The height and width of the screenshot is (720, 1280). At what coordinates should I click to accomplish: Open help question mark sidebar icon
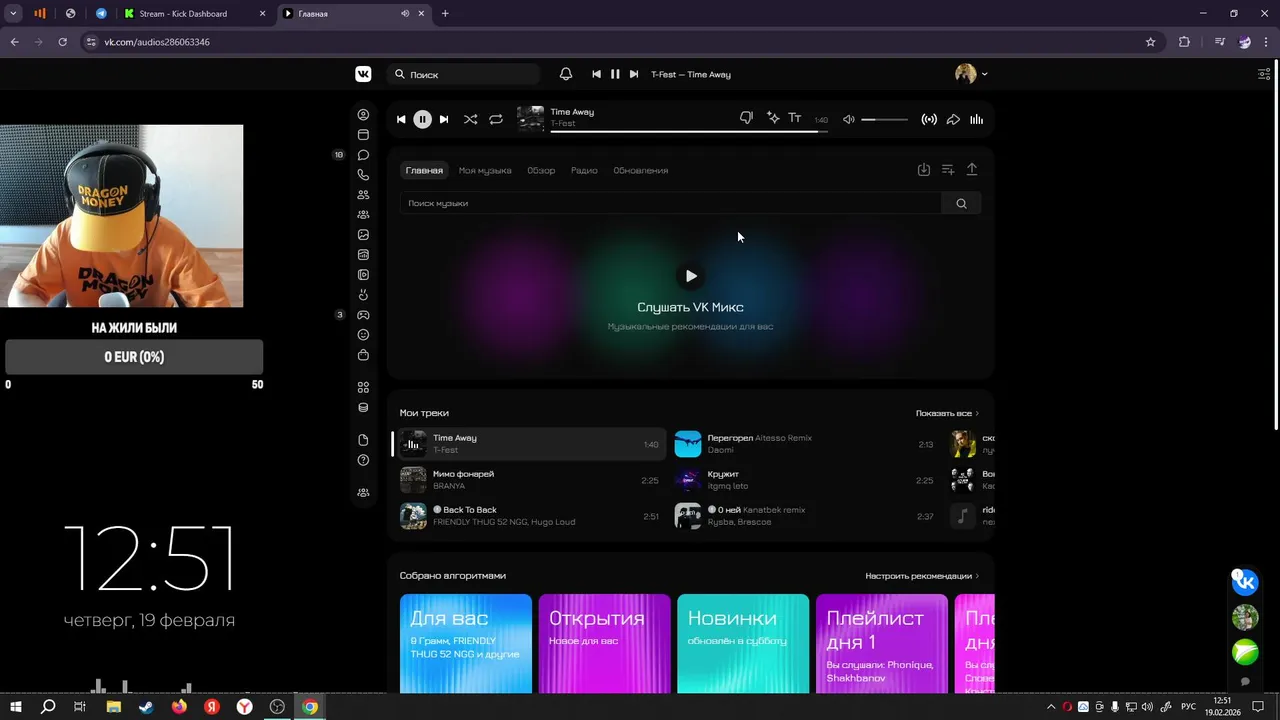point(363,460)
